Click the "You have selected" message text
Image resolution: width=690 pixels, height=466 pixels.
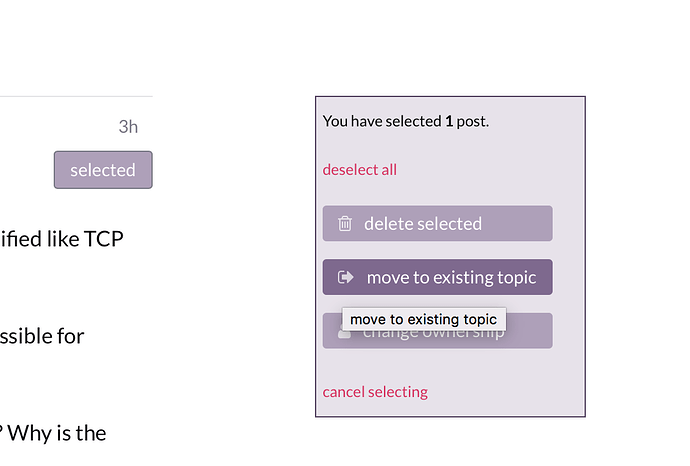(382, 122)
